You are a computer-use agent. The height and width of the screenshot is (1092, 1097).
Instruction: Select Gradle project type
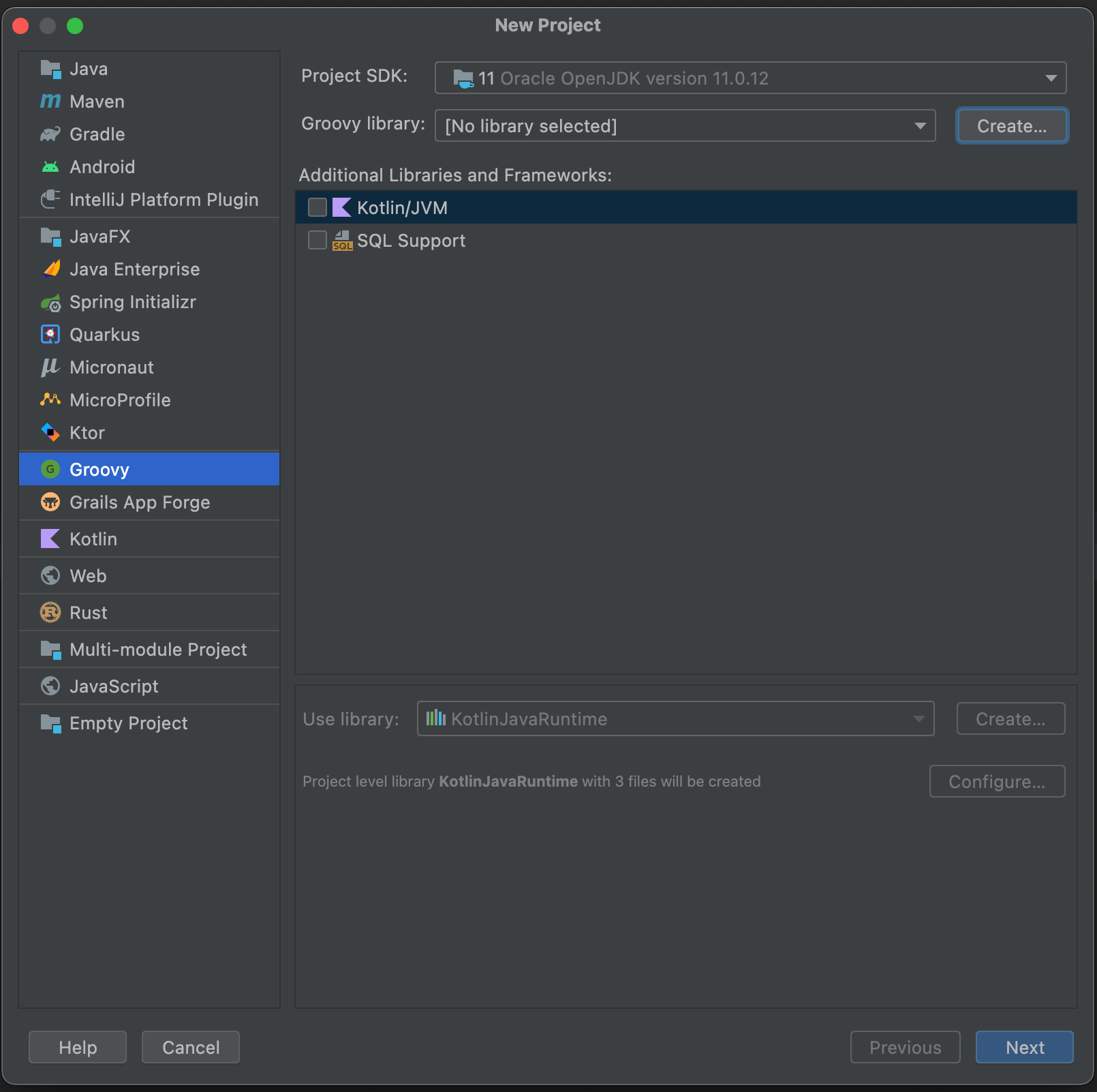149,134
